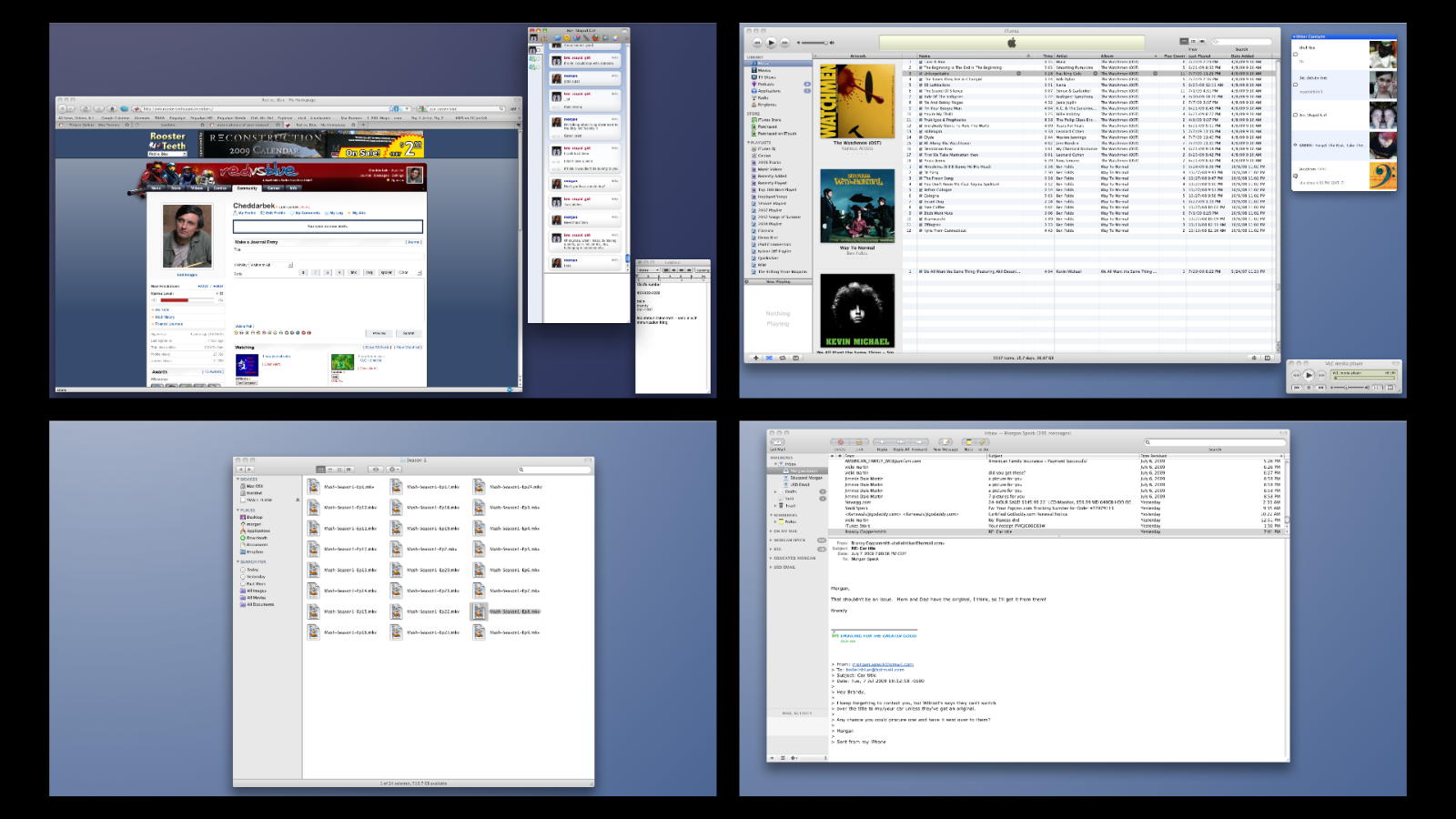Image resolution: width=1456 pixels, height=819 pixels.
Task: Switch Finder to icon view
Action: tap(320, 470)
